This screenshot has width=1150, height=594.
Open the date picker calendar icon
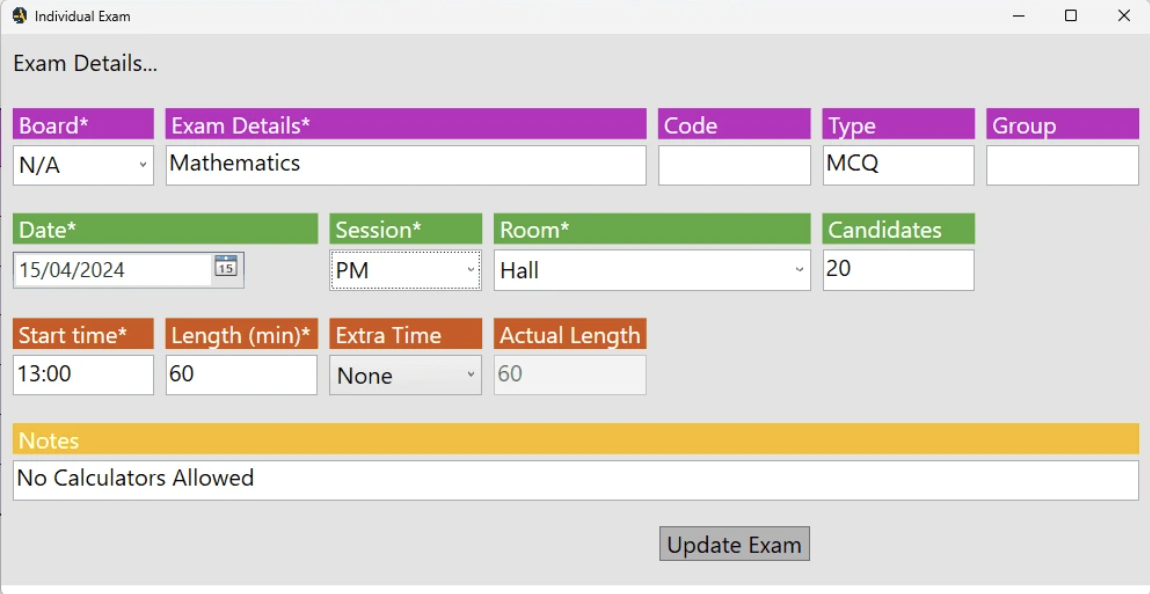[226, 267]
